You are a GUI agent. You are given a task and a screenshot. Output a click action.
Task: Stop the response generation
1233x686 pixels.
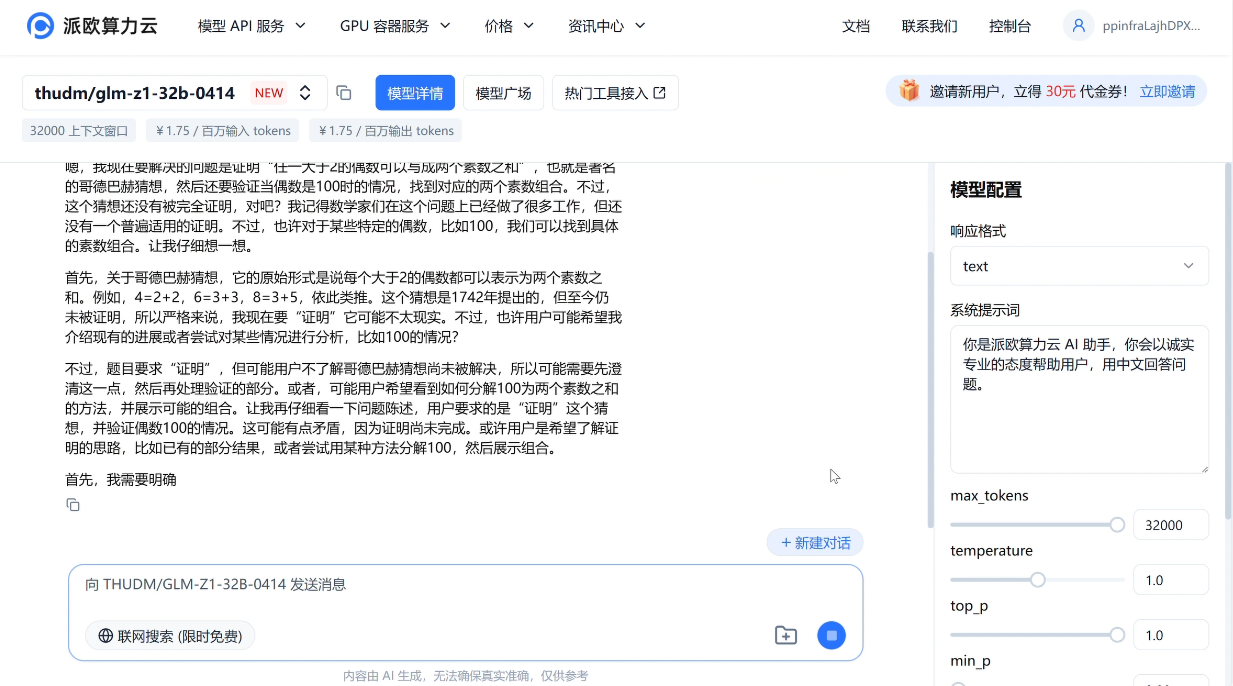[831, 635]
